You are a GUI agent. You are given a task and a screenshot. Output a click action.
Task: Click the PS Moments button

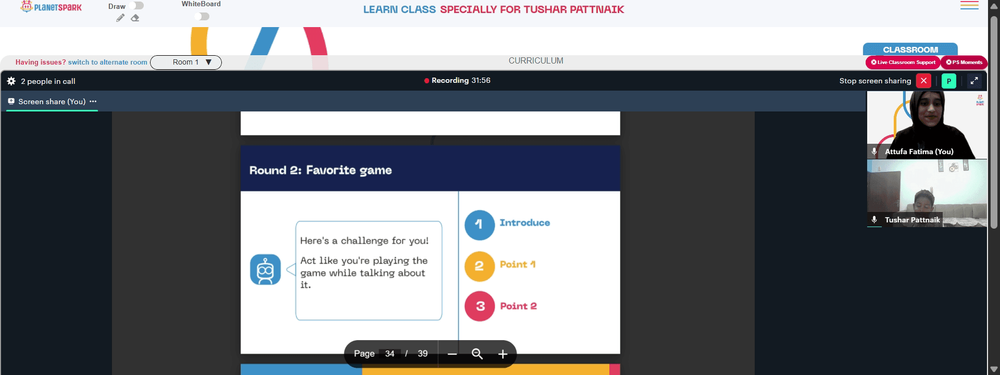964,62
